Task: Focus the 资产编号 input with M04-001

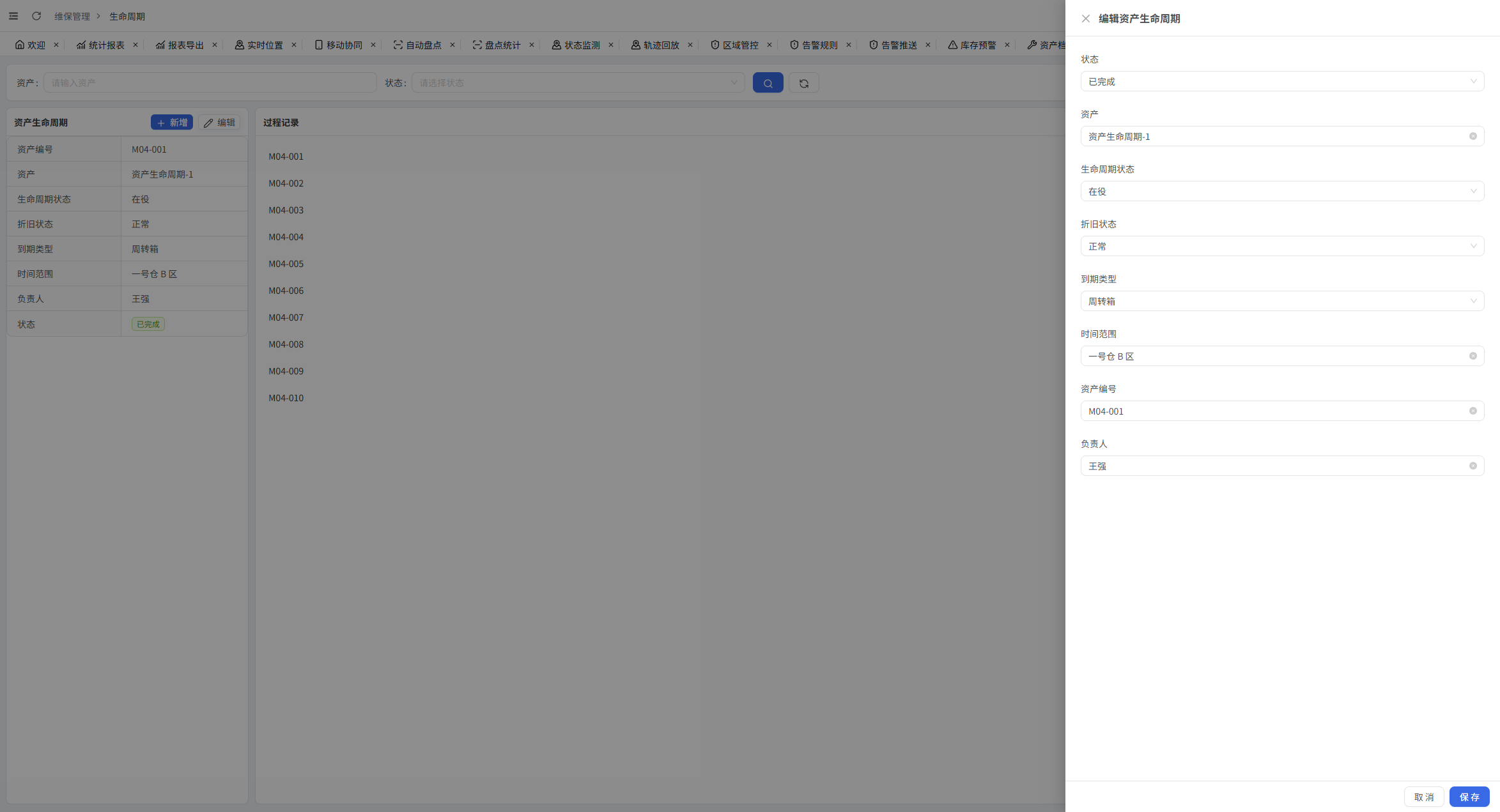Action: click(1282, 411)
